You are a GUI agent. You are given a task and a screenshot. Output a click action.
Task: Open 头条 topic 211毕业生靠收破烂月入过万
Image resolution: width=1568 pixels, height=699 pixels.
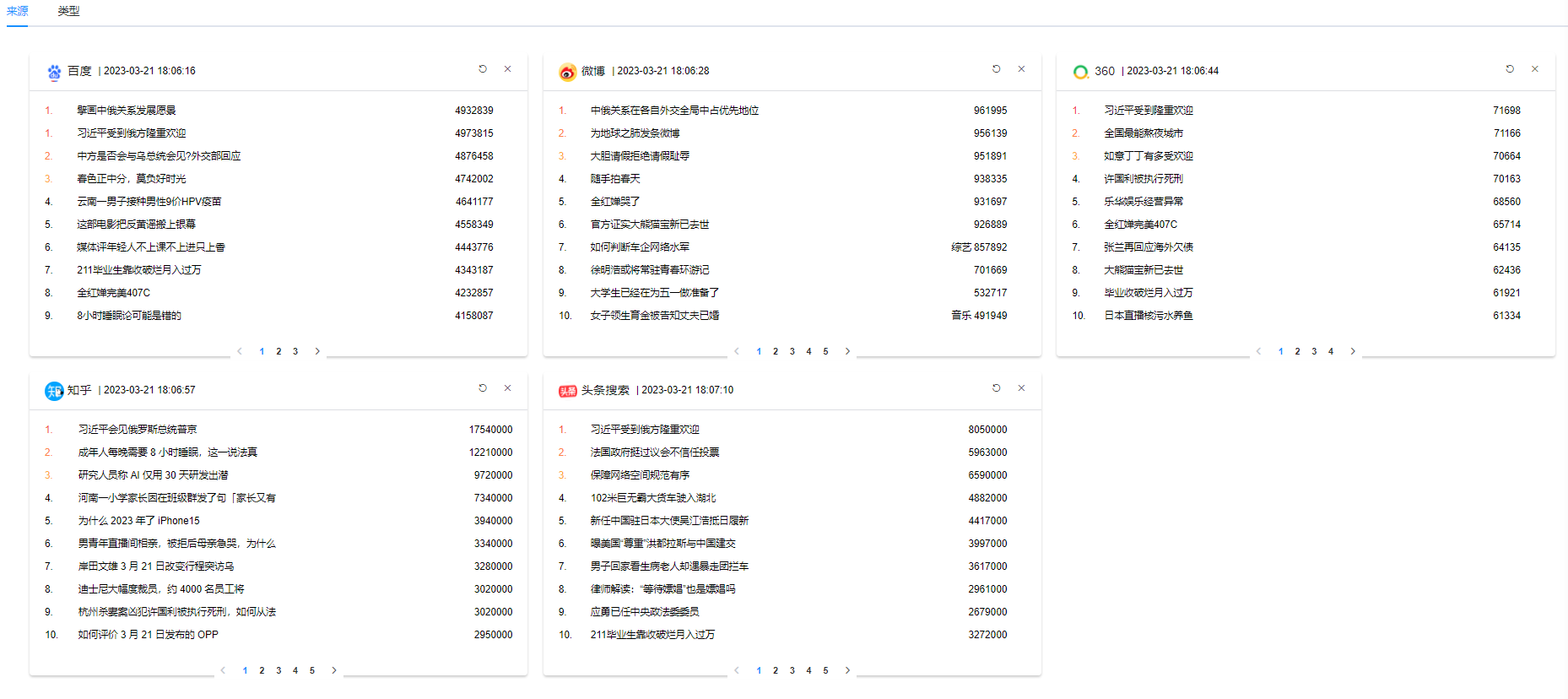pos(653,635)
